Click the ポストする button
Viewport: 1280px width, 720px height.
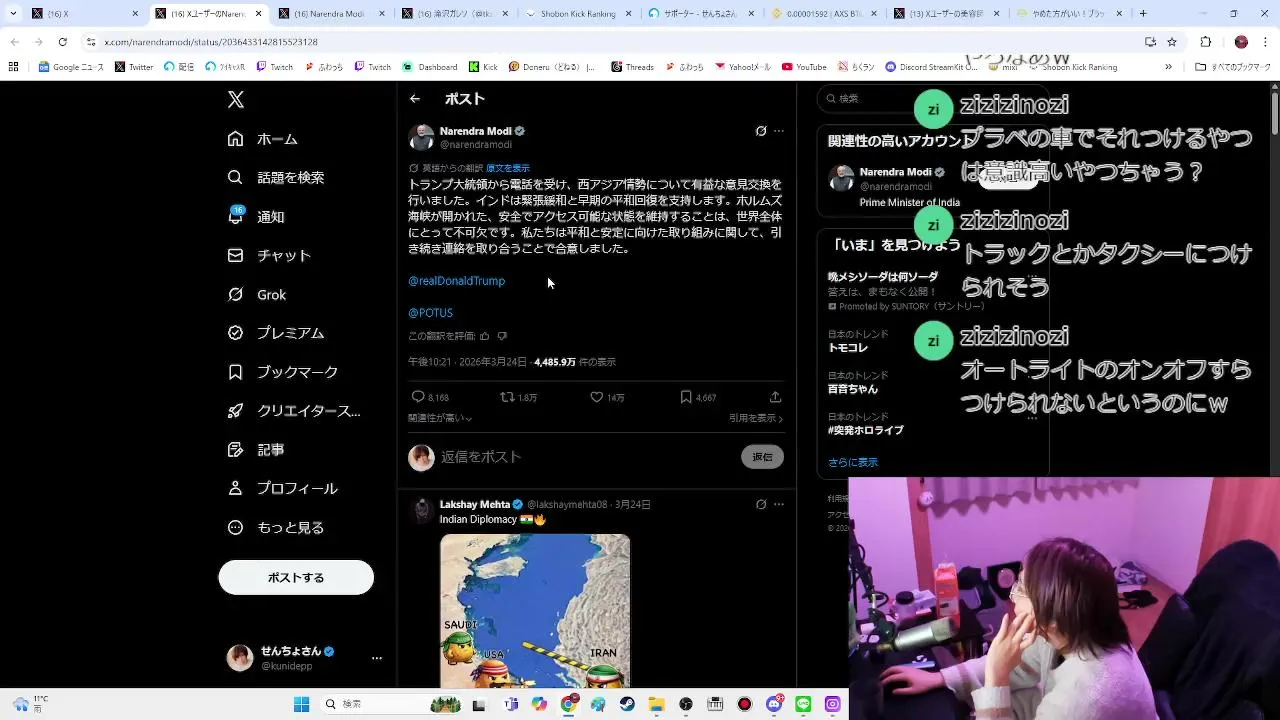click(x=296, y=577)
